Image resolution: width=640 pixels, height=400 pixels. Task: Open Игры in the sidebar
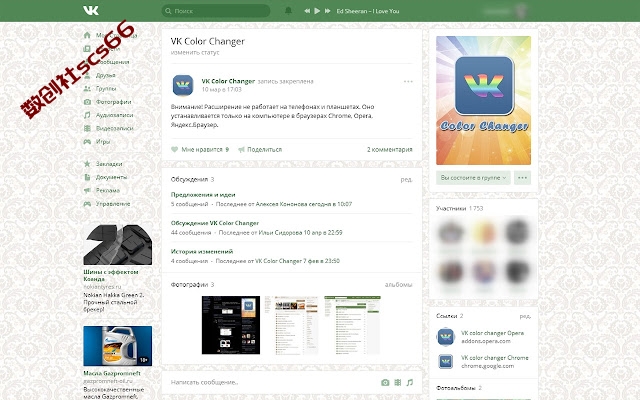(103, 141)
